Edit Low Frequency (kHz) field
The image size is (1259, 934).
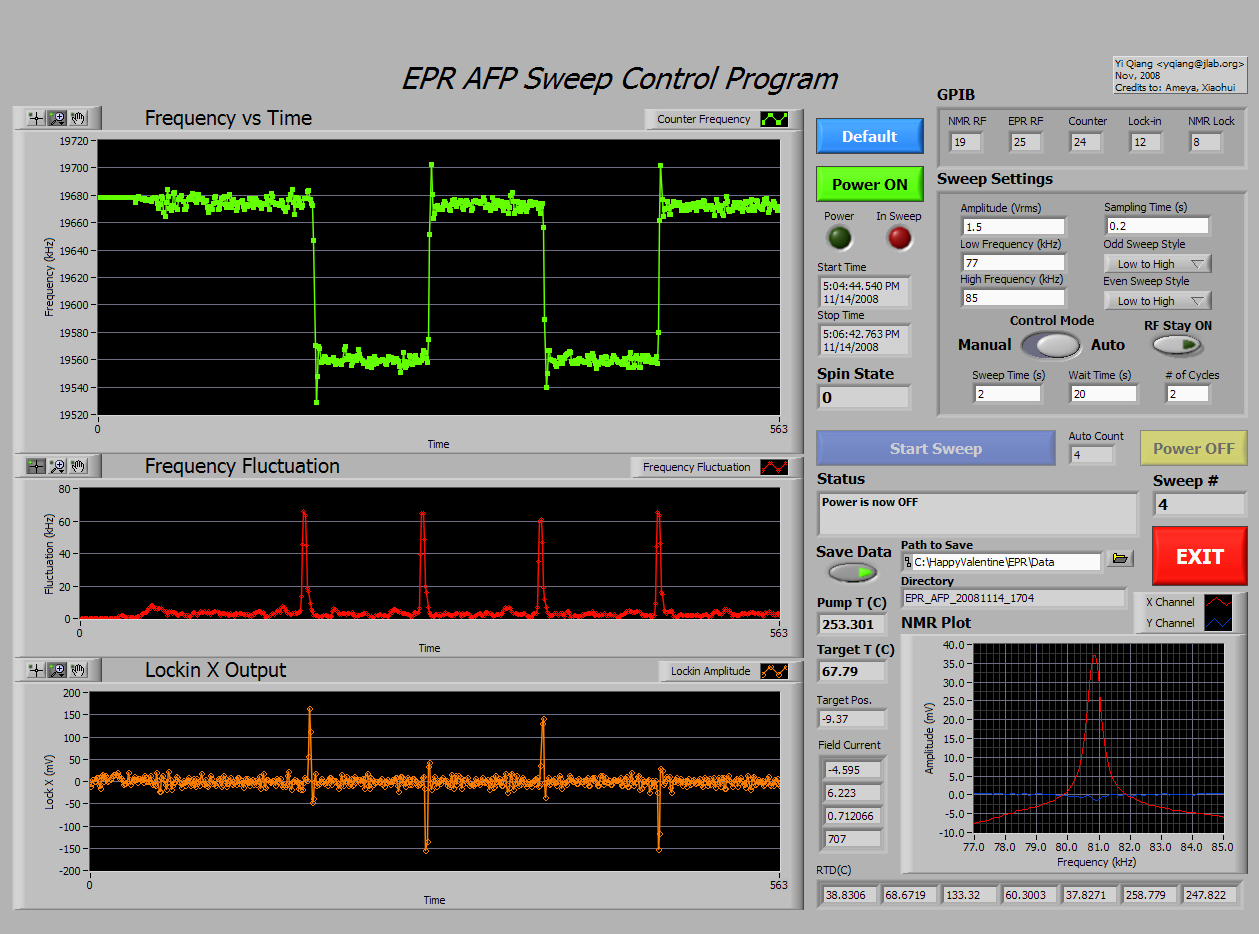pos(1013,262)
